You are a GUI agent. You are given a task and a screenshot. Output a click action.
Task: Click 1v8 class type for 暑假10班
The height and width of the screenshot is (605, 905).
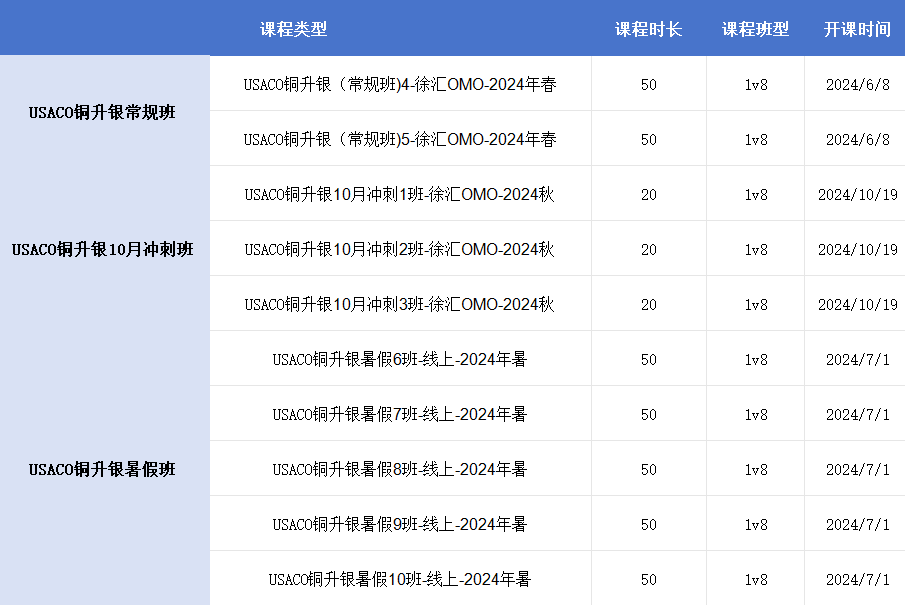[756, 580]
